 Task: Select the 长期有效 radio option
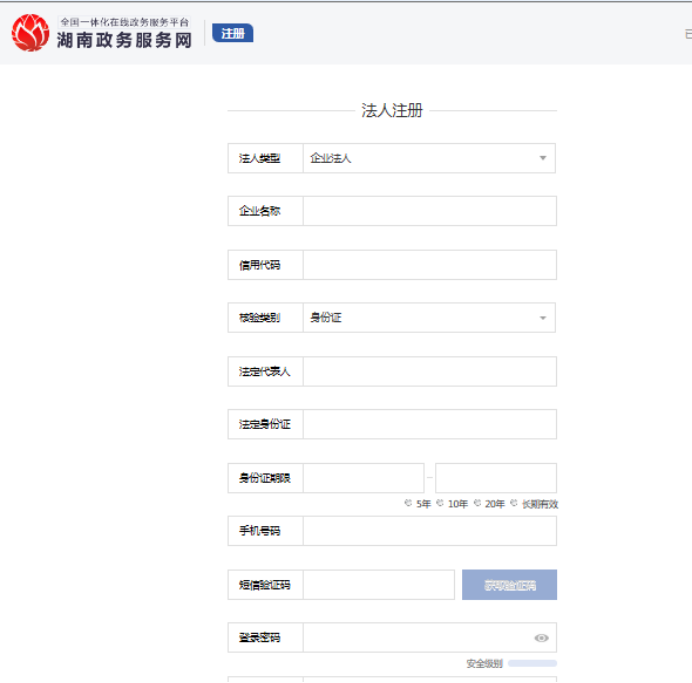click(x=514, y=504)
